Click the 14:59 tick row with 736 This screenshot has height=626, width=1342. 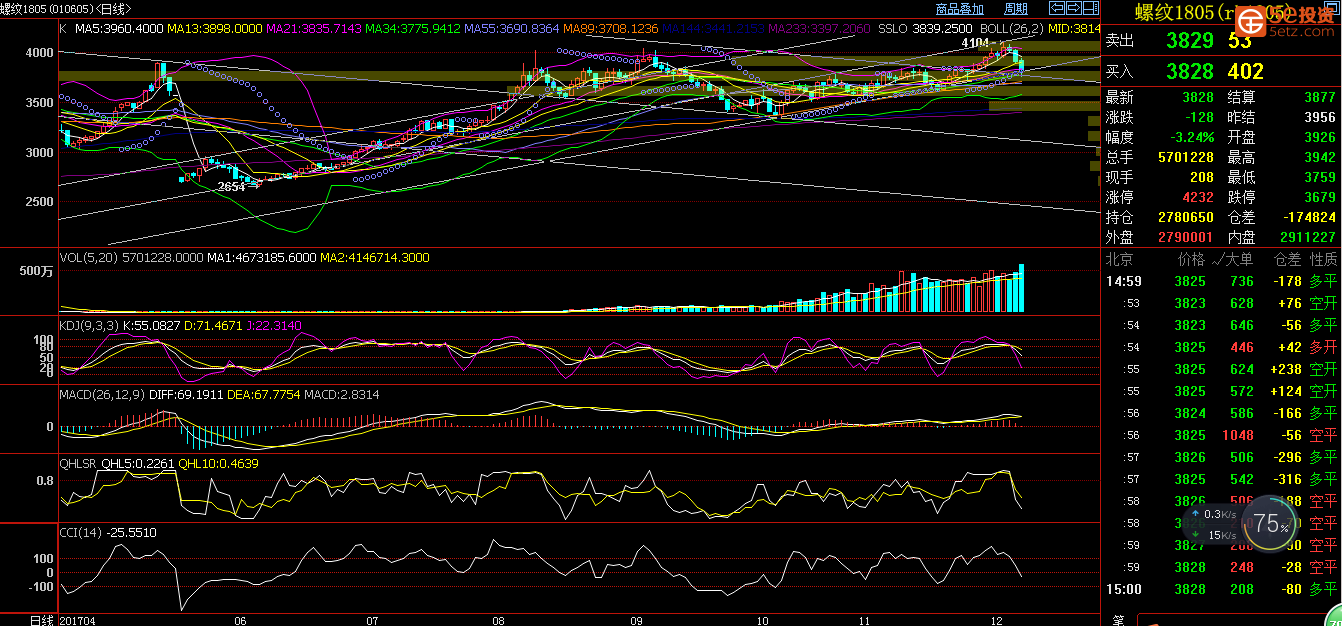(1221, 281)
